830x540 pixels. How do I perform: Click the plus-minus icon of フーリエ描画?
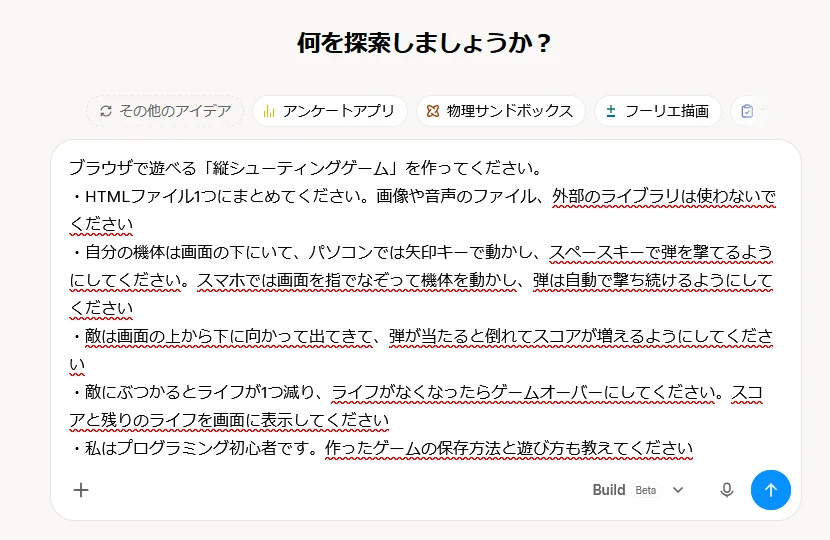click(x=611, y=111)
